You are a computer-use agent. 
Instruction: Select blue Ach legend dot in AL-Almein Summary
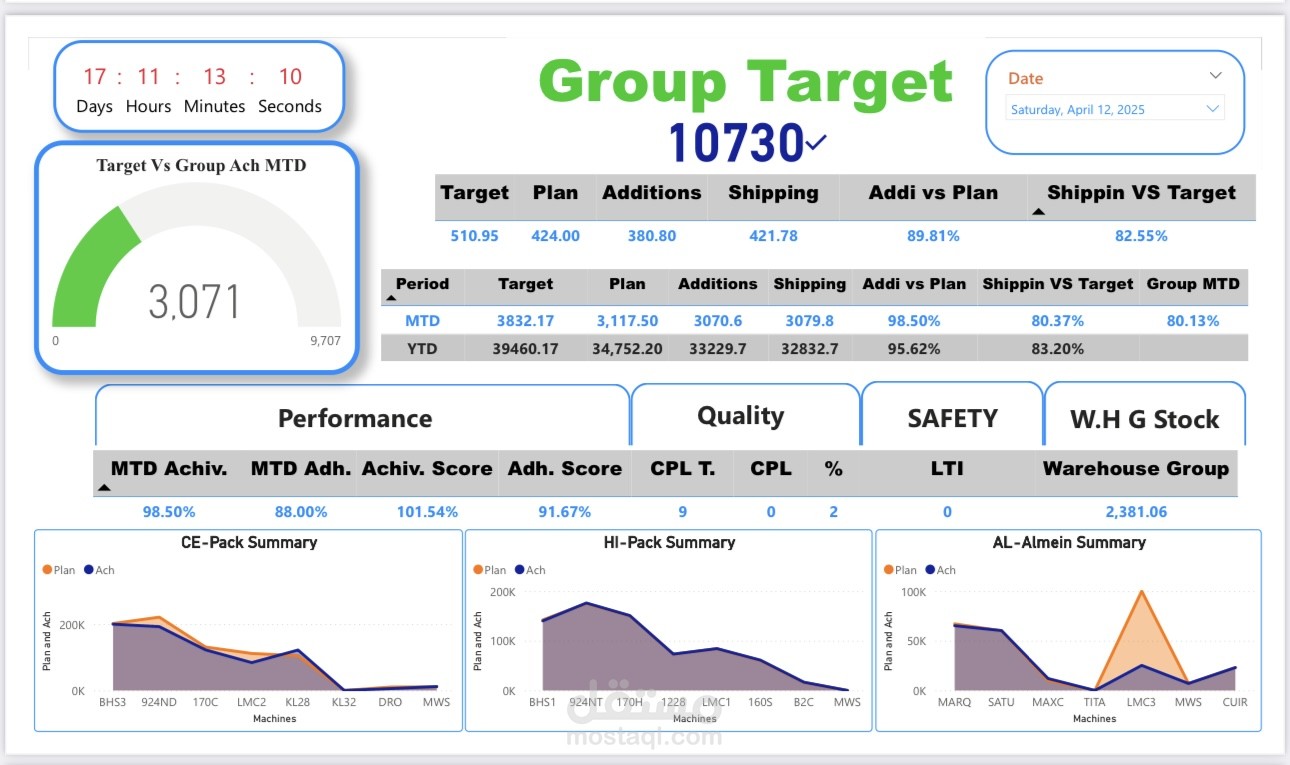[931, 570]
